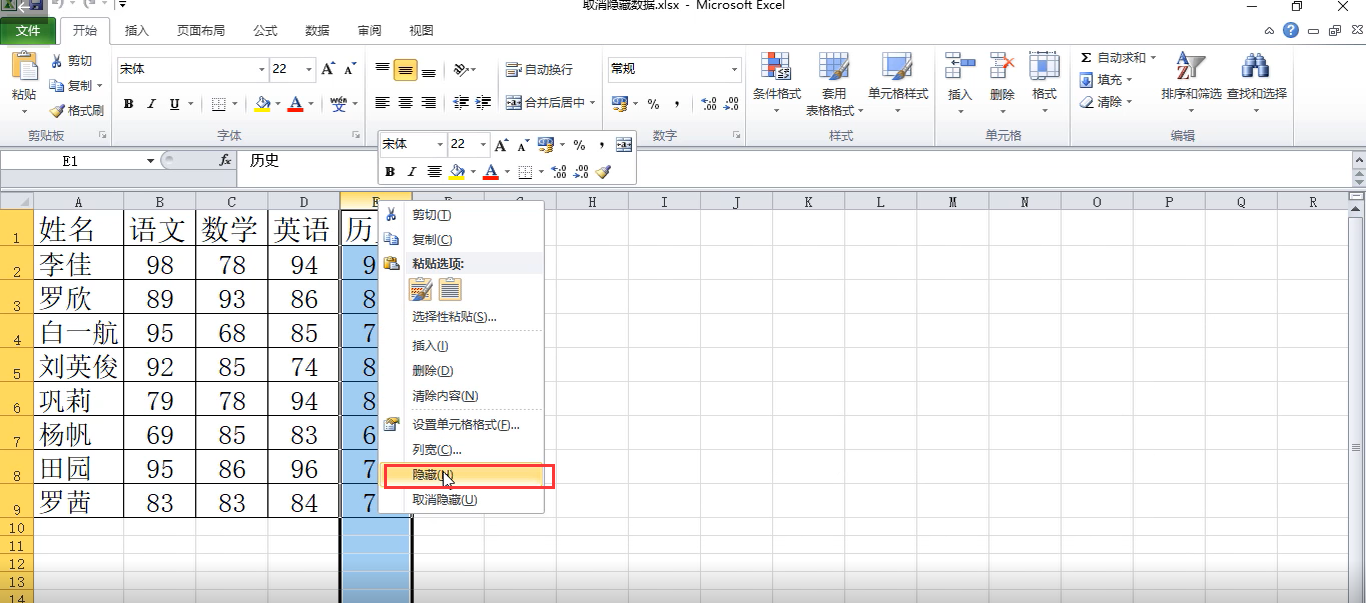Viewport: 1366px width, 603px height.
Task: Click the text orientation icon
Action: click(460, 70)
